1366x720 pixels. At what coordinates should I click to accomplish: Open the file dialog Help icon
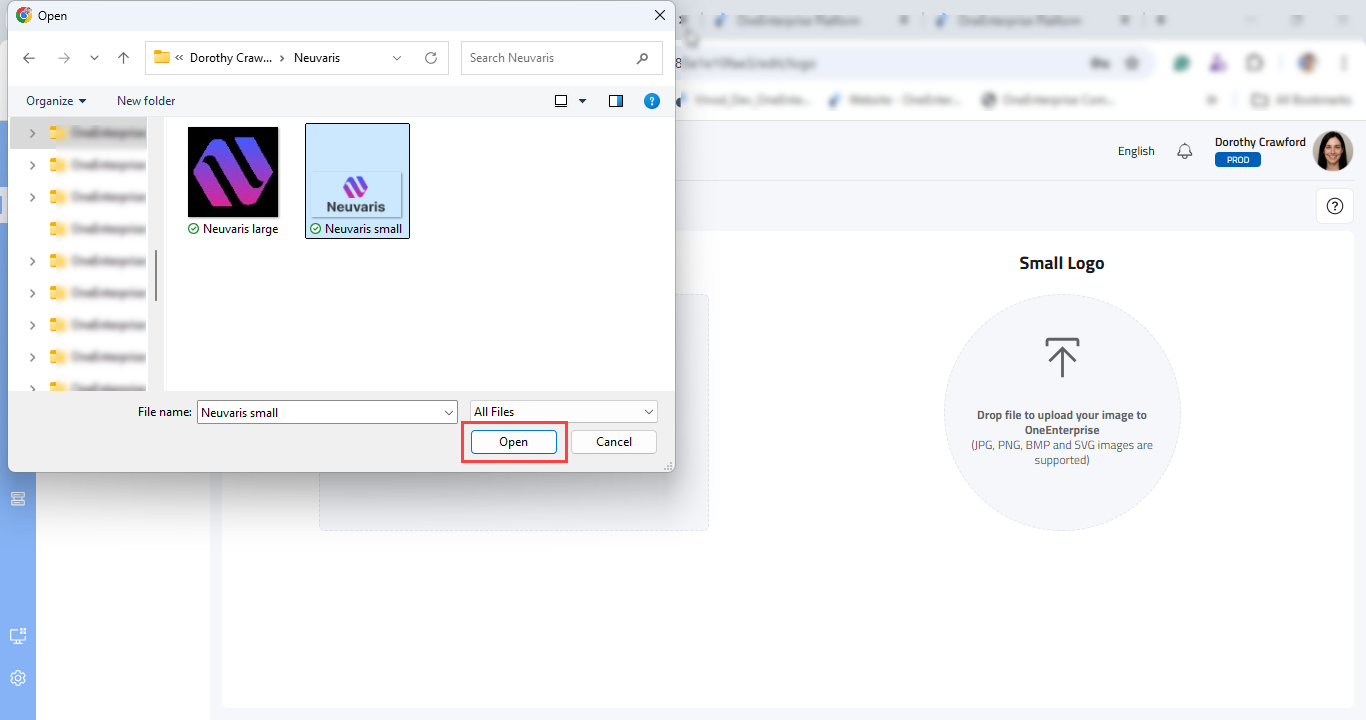652,101
